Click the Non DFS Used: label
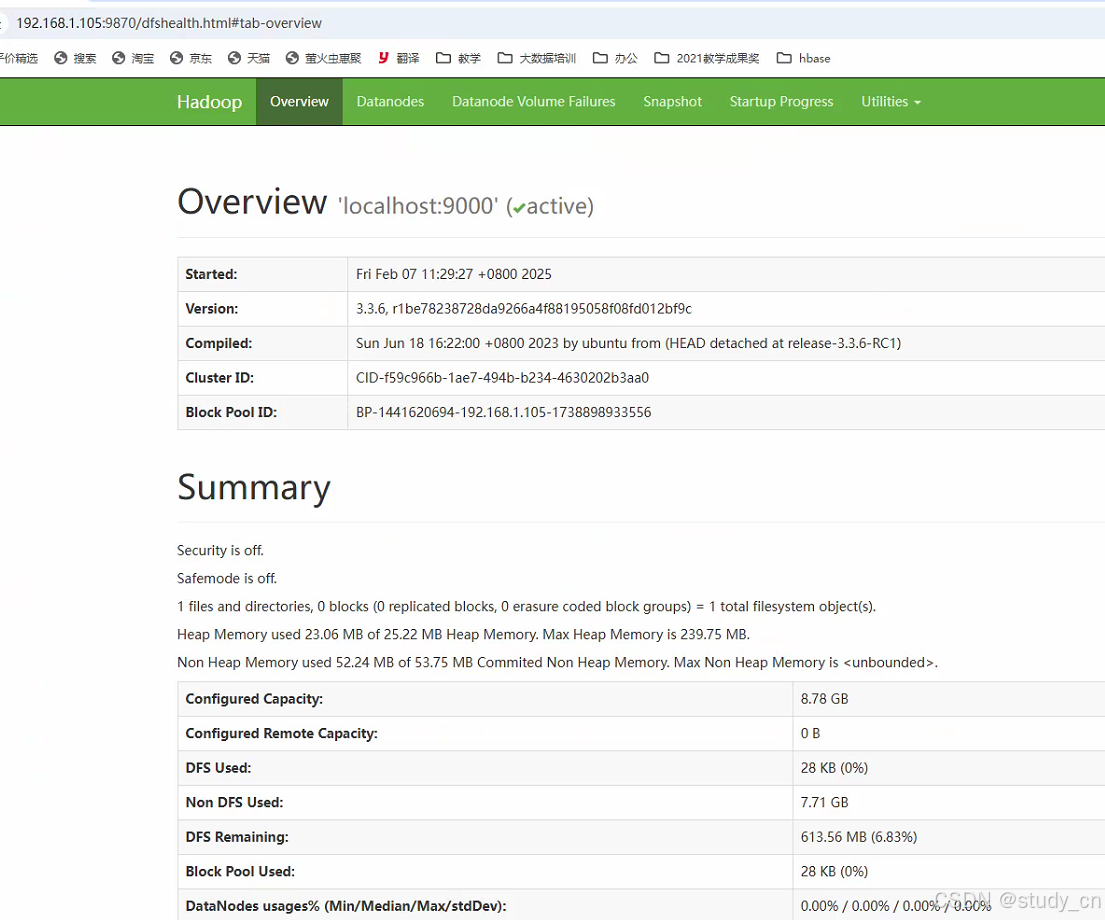This screenshot has height=920, width=1105. (x=234, y=802)
